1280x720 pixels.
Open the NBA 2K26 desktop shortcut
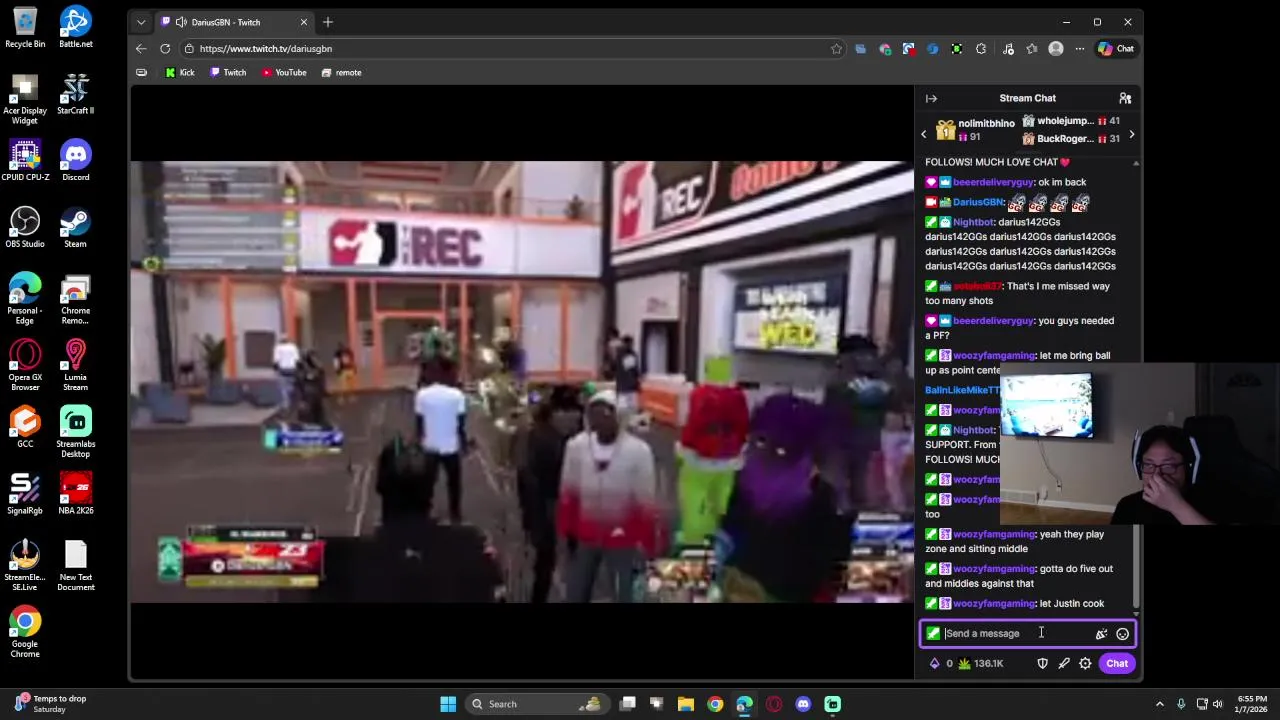pyautogui.click(x=76, y=494)
